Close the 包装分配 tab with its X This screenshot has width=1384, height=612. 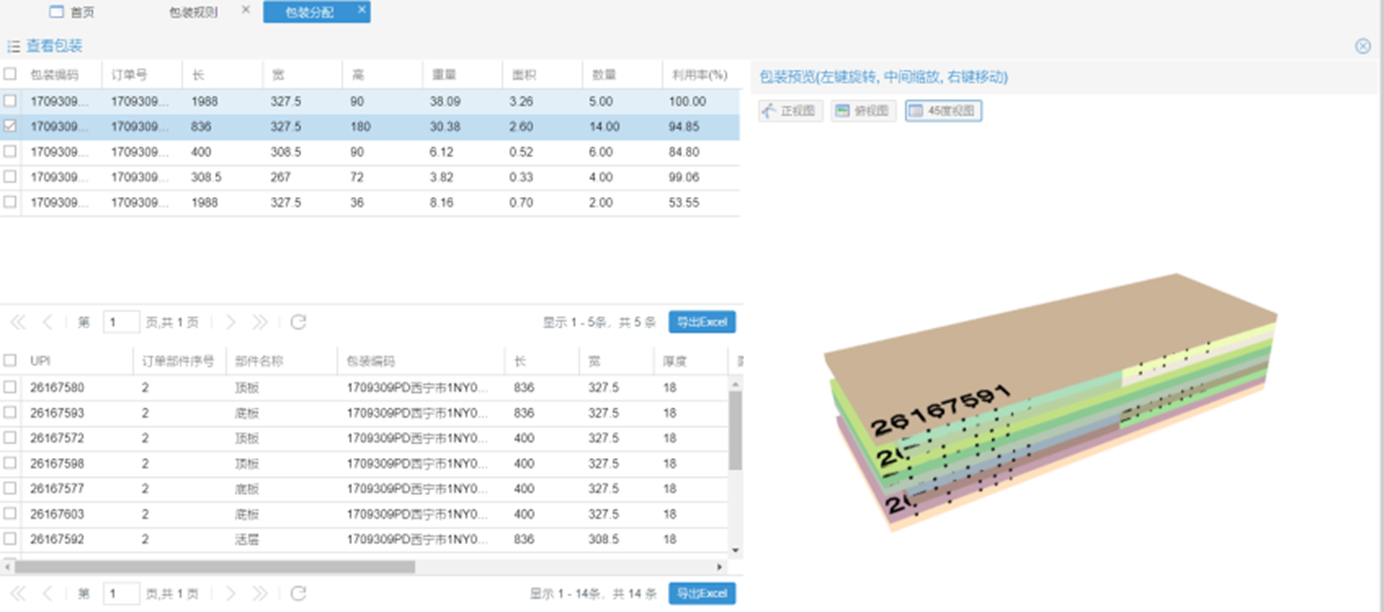click(361, 10)
